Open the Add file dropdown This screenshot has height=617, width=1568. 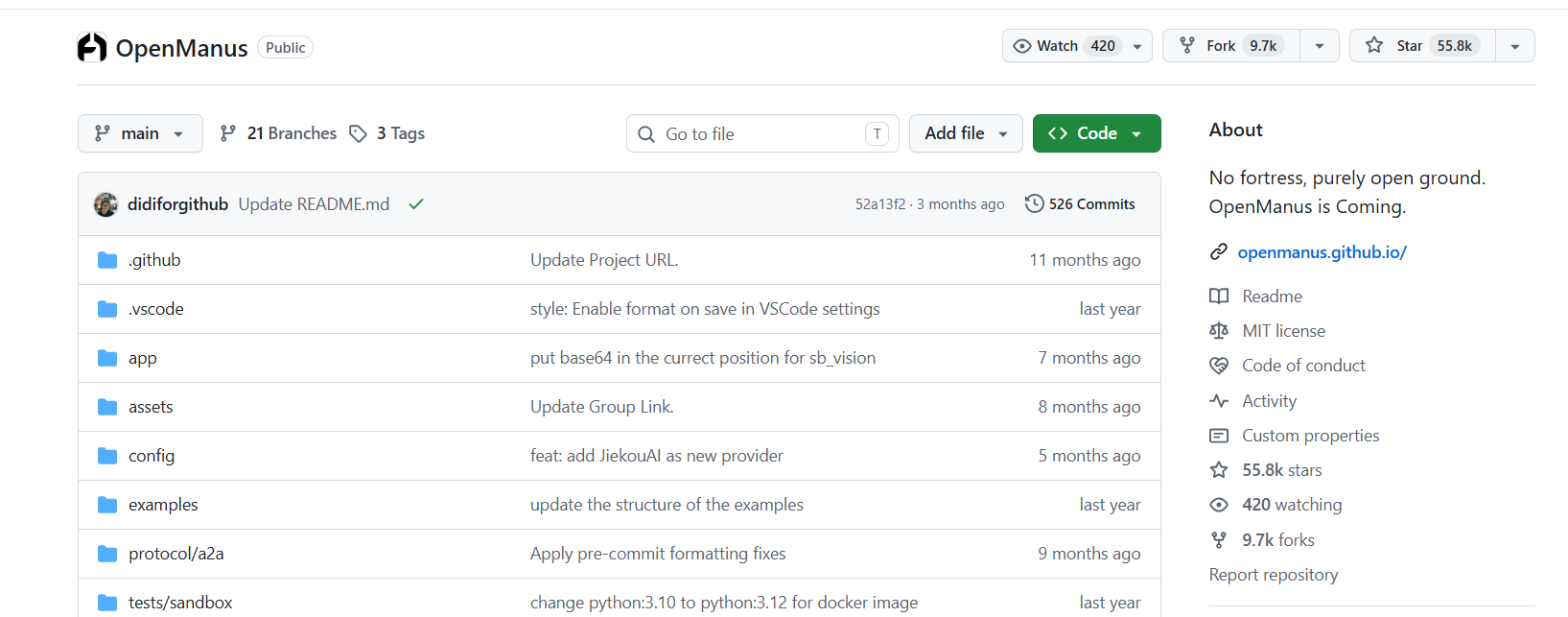(966, 133)
